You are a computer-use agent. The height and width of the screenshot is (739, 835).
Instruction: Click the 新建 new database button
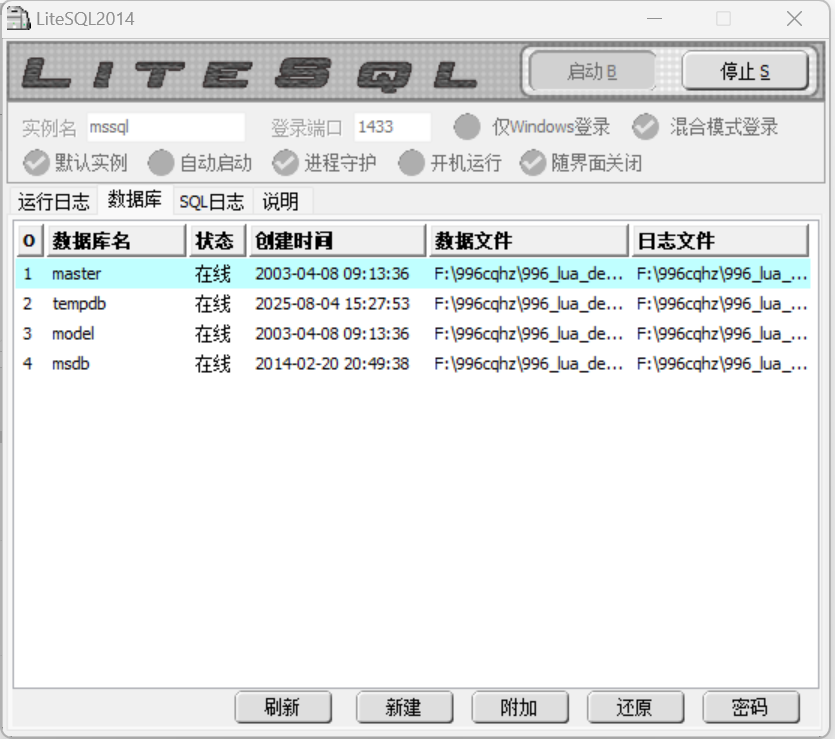point(404,708)
